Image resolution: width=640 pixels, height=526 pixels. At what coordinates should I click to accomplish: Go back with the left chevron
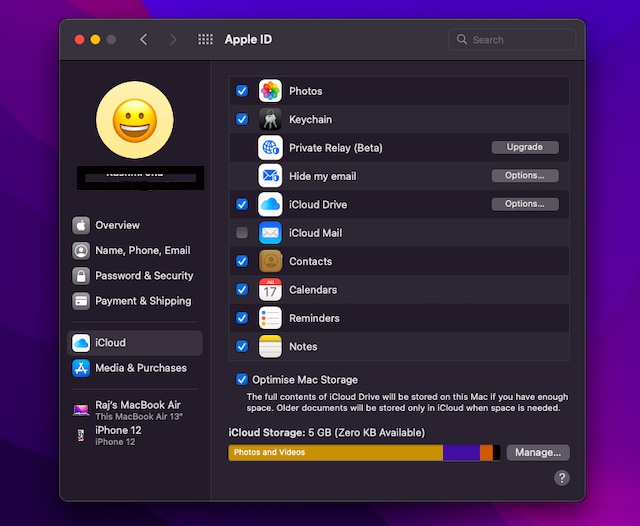click(x=144, y=40)
